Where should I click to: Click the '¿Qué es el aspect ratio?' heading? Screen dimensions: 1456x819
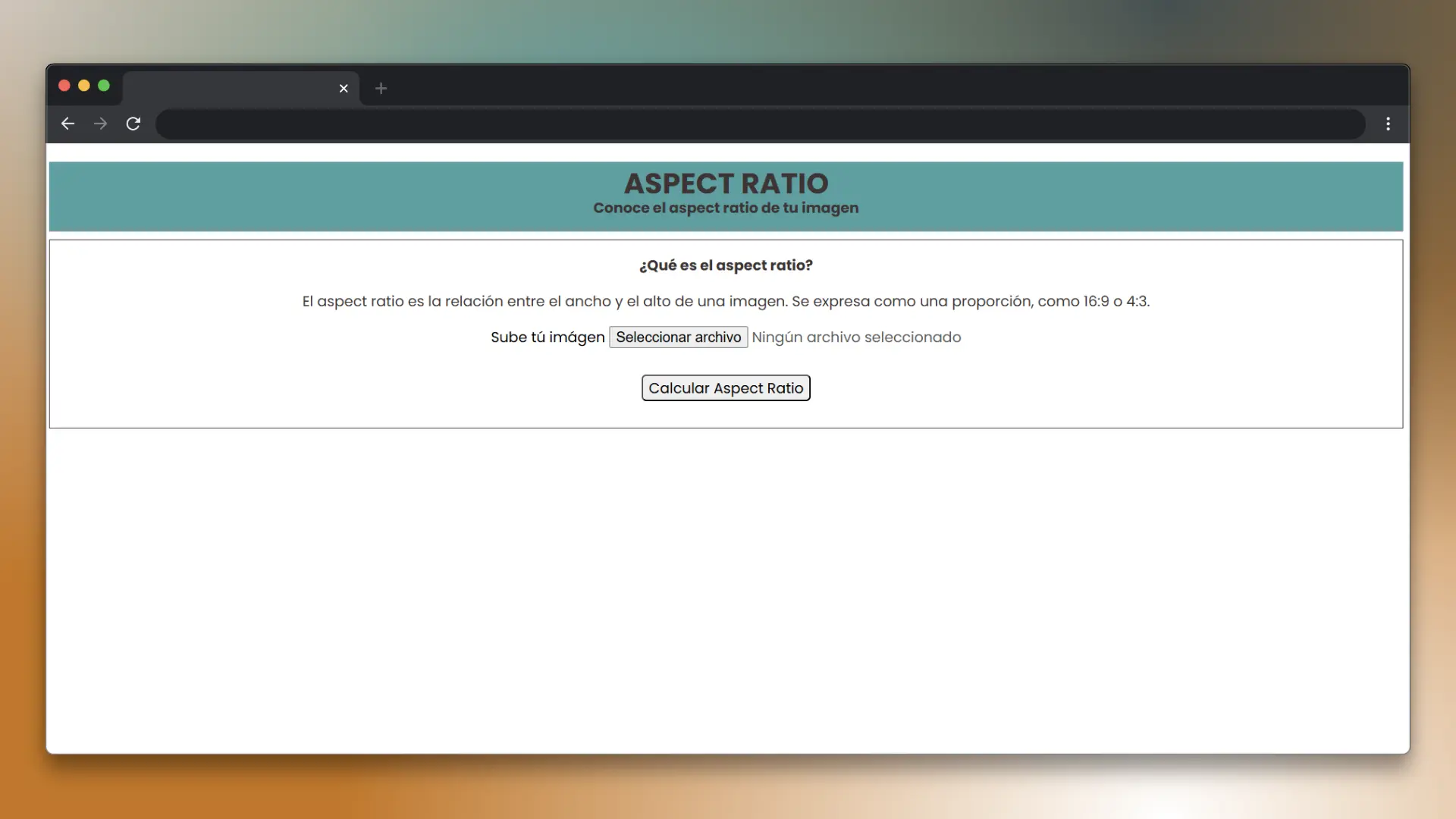pos(726,265)
